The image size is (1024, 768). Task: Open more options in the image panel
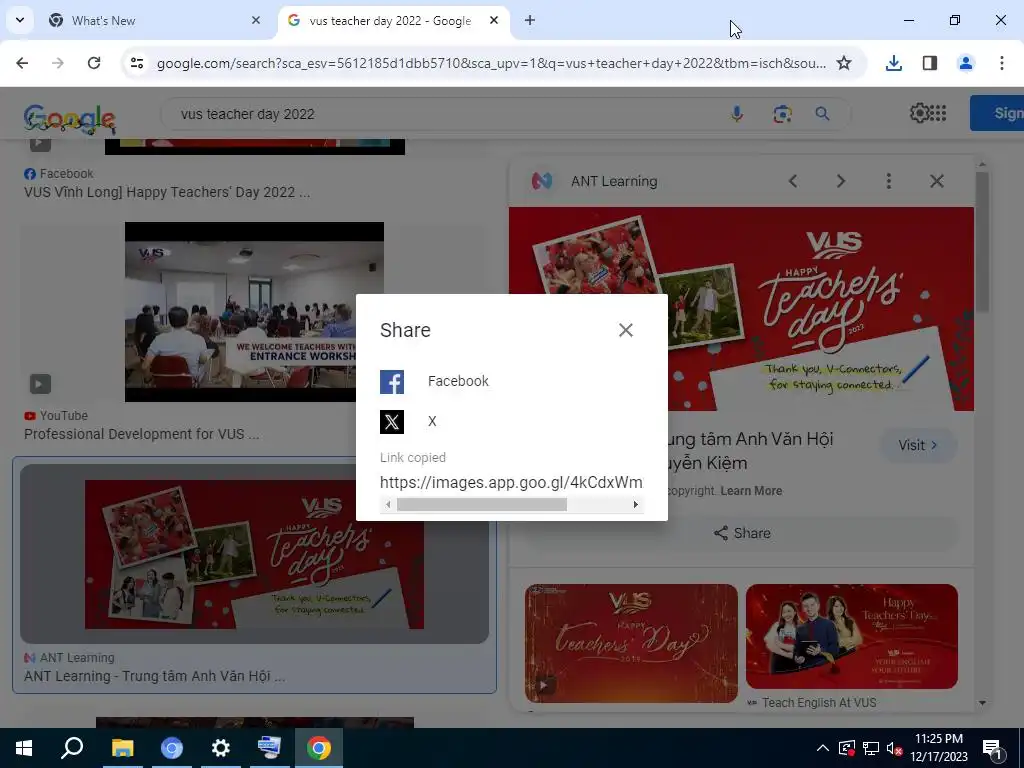click(889, 182)
